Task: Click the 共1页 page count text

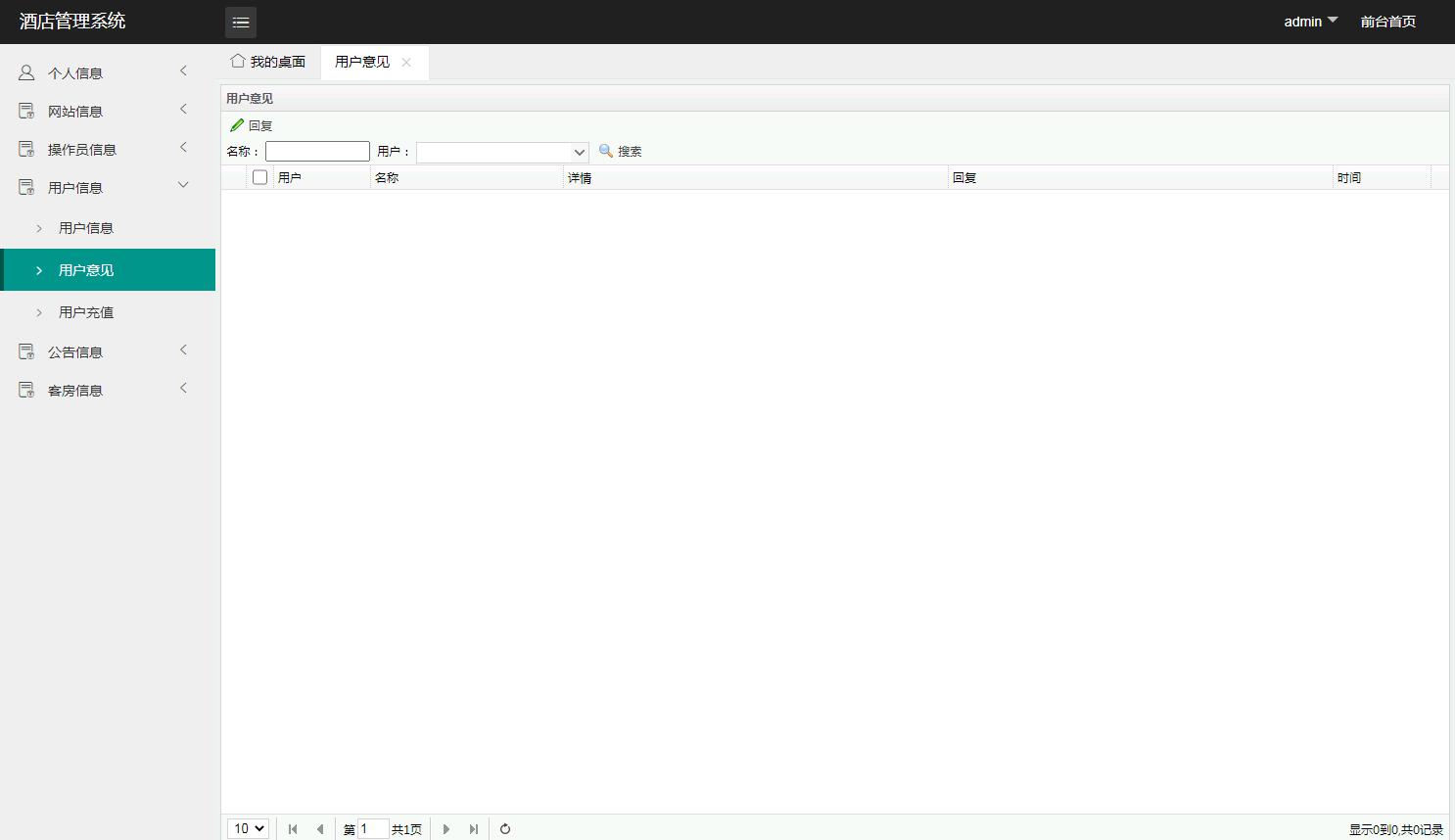Action: [406, 829]
